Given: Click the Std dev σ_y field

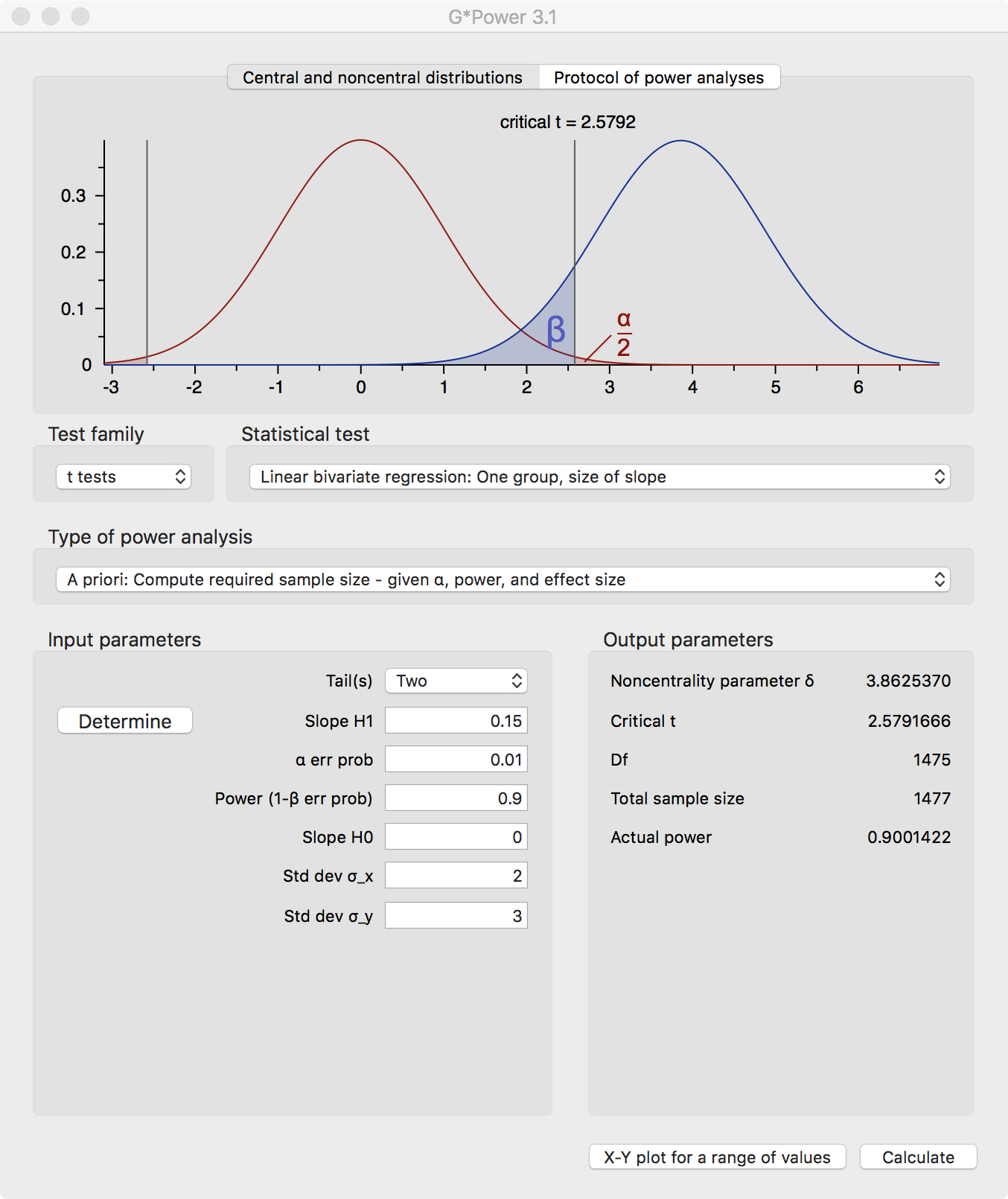Looking at the screenshot, I should click(456, 916).
